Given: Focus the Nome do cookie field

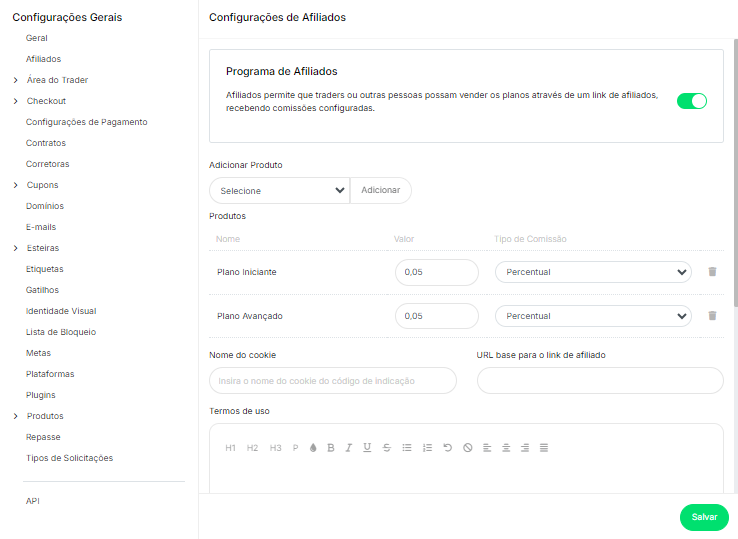Looking at the screenshot, I should click(x=332, y=381).
